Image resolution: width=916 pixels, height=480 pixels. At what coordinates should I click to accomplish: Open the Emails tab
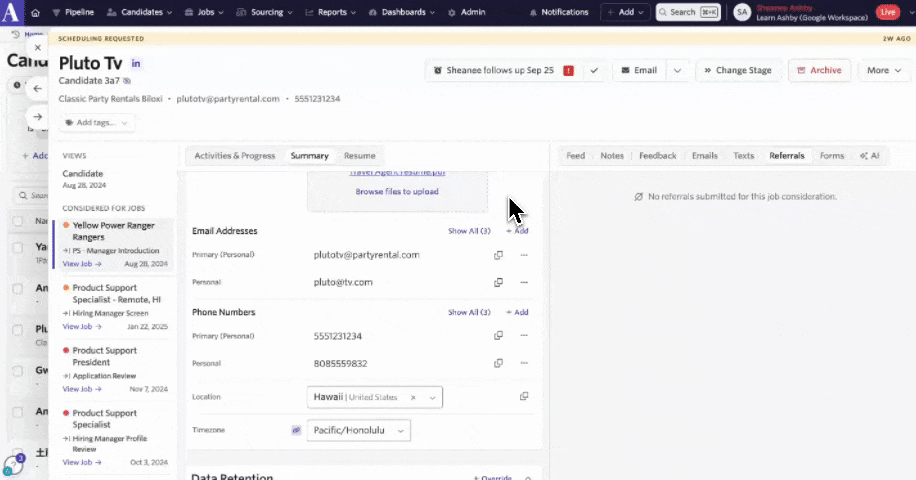coord(705,156)
